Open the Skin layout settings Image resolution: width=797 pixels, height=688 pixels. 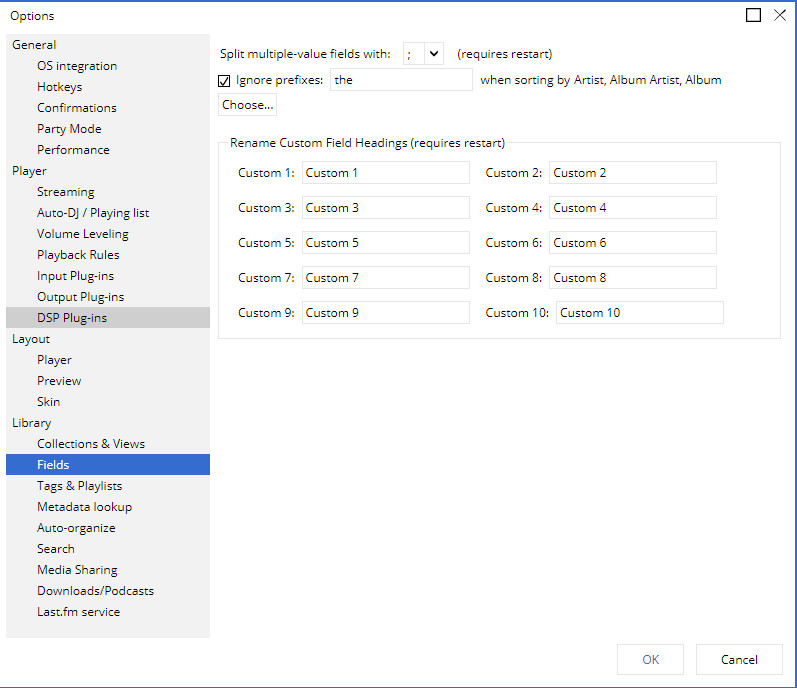point(49,402)
